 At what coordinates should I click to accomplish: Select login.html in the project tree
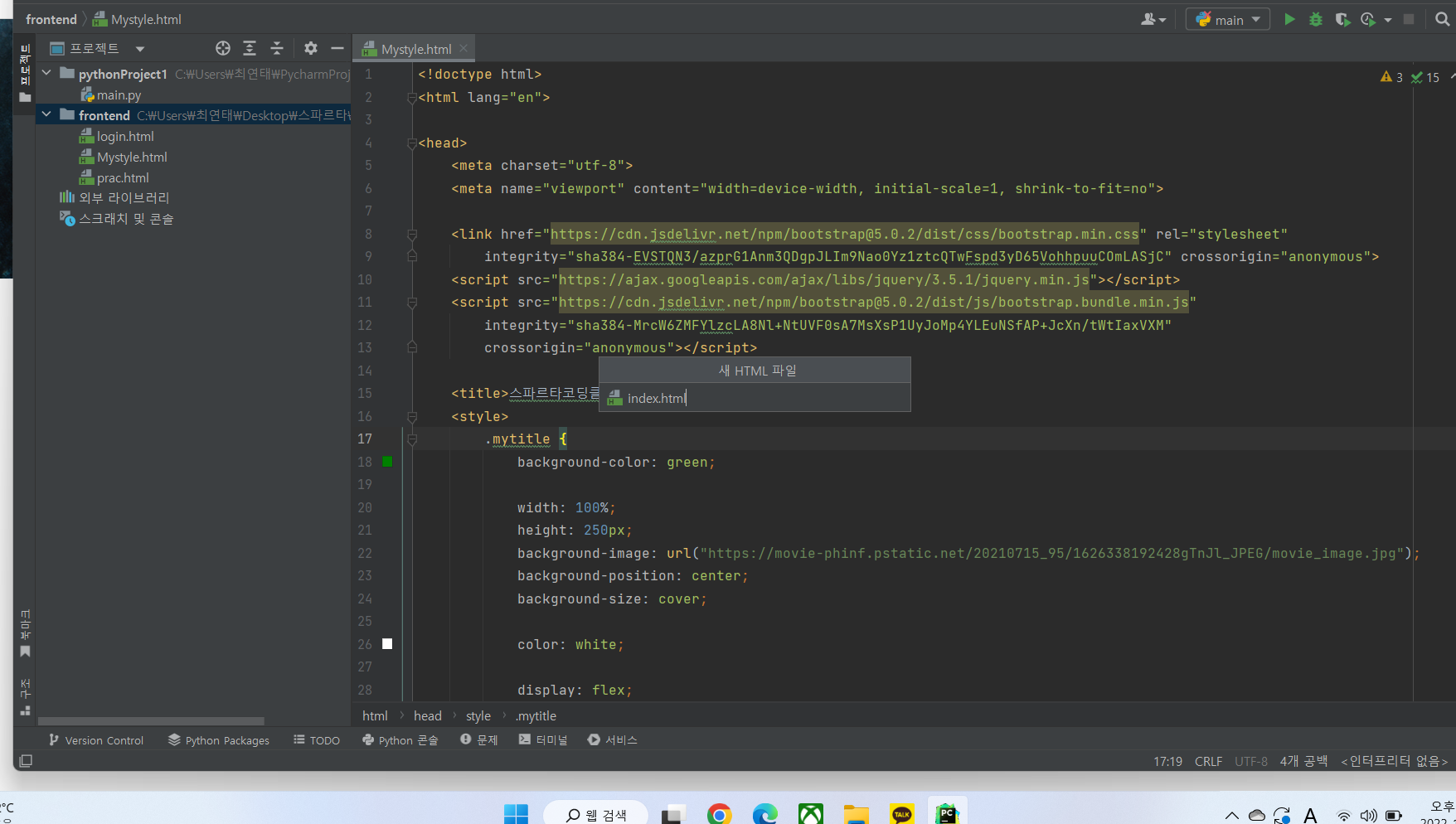[x=125, y=136]
